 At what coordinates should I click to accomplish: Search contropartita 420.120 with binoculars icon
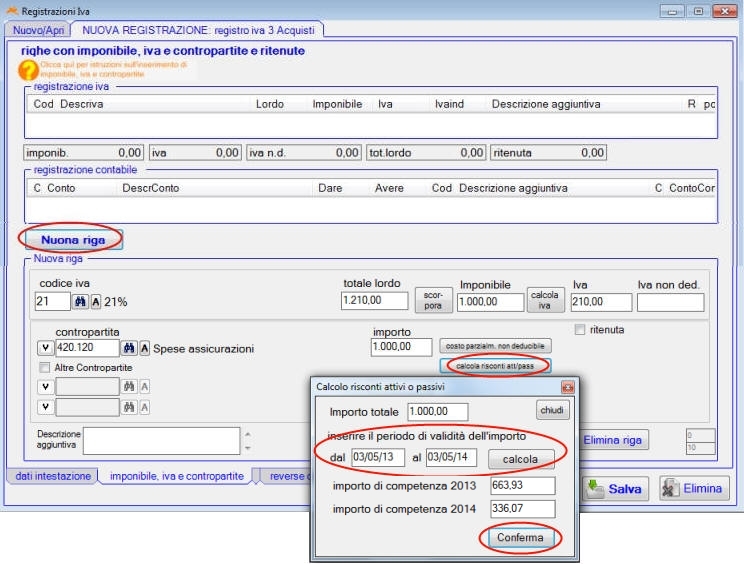click(x=129, y=348)
